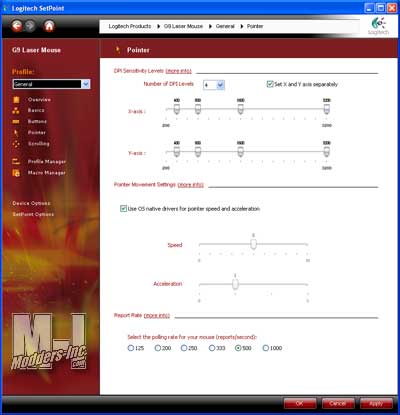
Task: Select the Basics sidebar icon
Action: click(x=16, y=110)
